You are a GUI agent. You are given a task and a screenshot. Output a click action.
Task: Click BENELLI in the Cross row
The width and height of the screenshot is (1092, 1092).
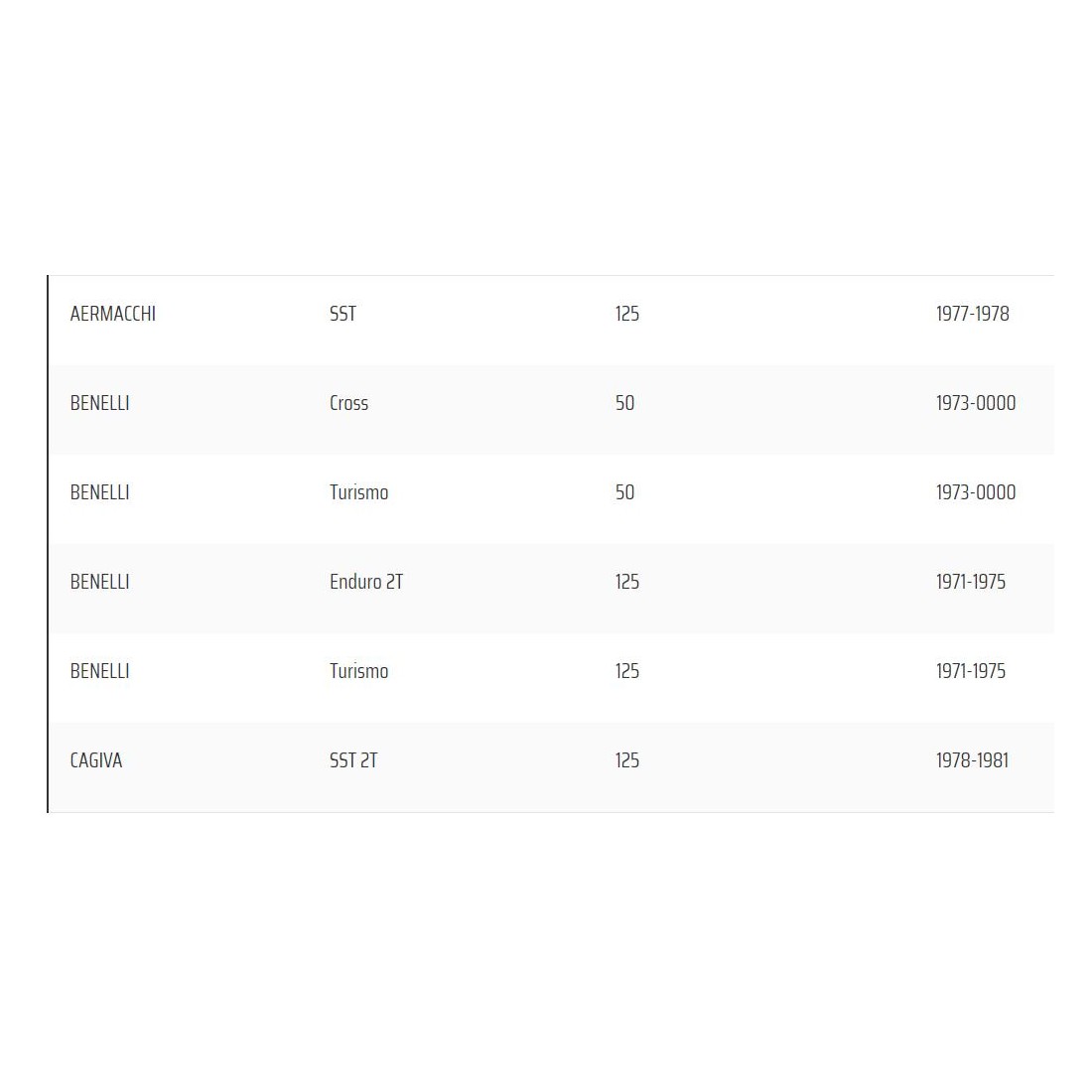(x=99, y=403)
